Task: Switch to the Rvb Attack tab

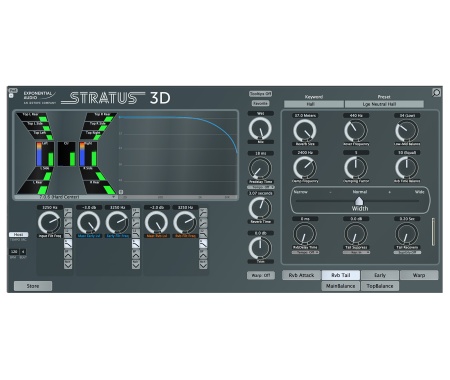Action: [x=301, y=275]
